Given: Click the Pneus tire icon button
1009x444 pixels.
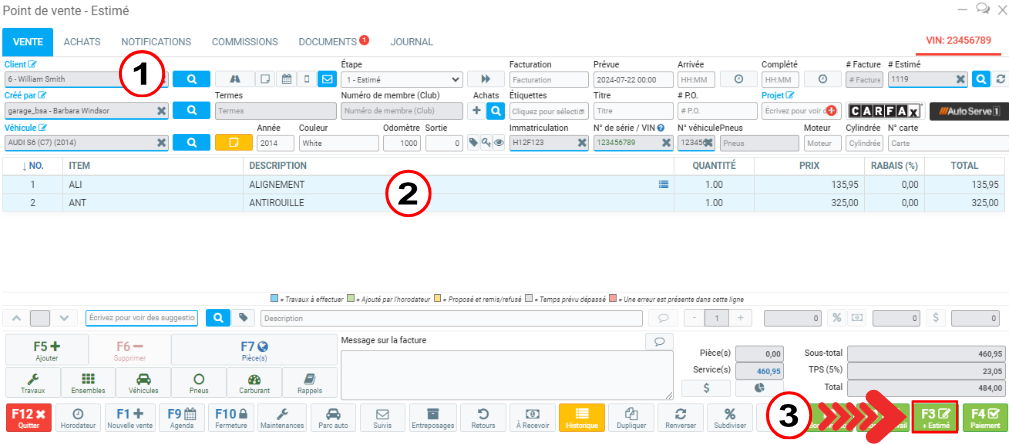Looking at the screenshot, I should point(199,384).
